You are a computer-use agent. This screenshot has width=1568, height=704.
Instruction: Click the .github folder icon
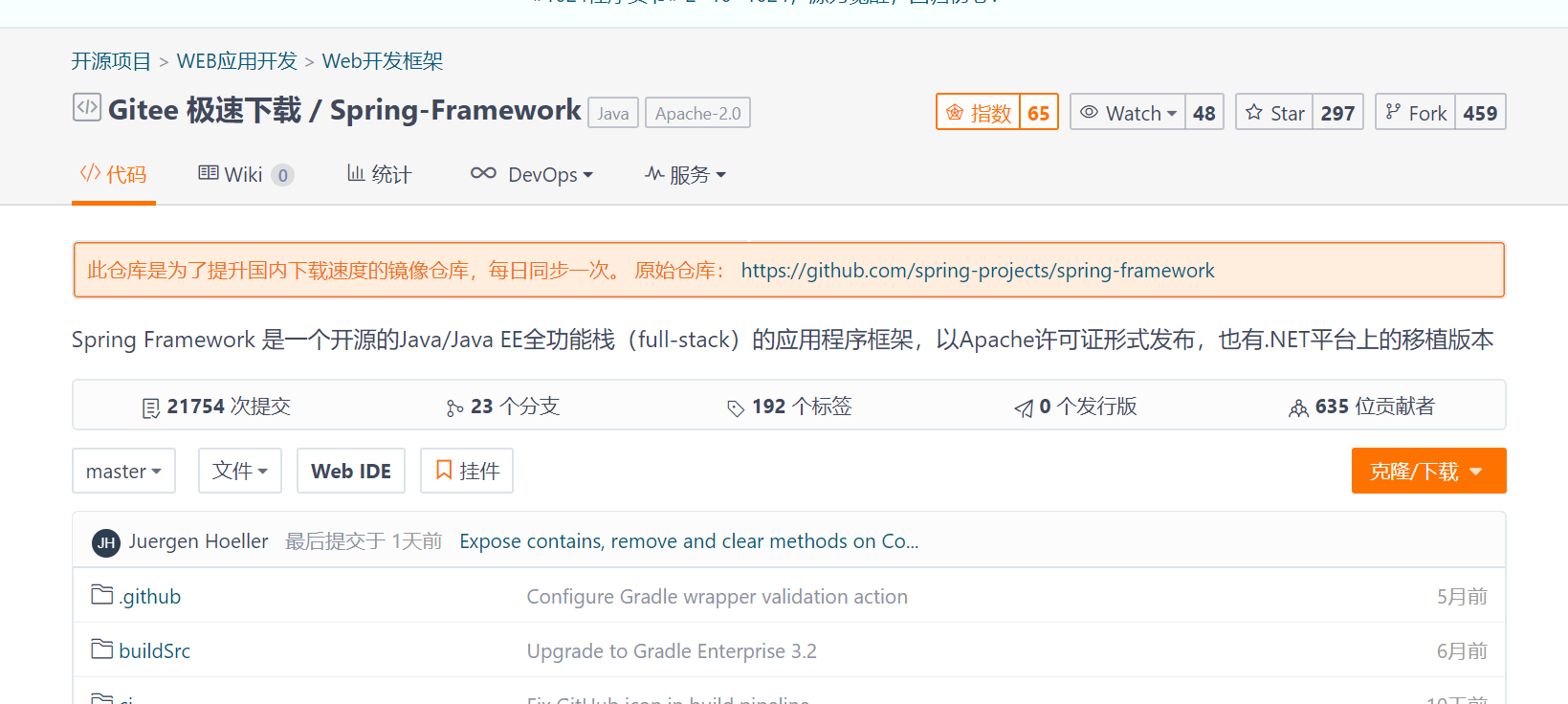102,595
